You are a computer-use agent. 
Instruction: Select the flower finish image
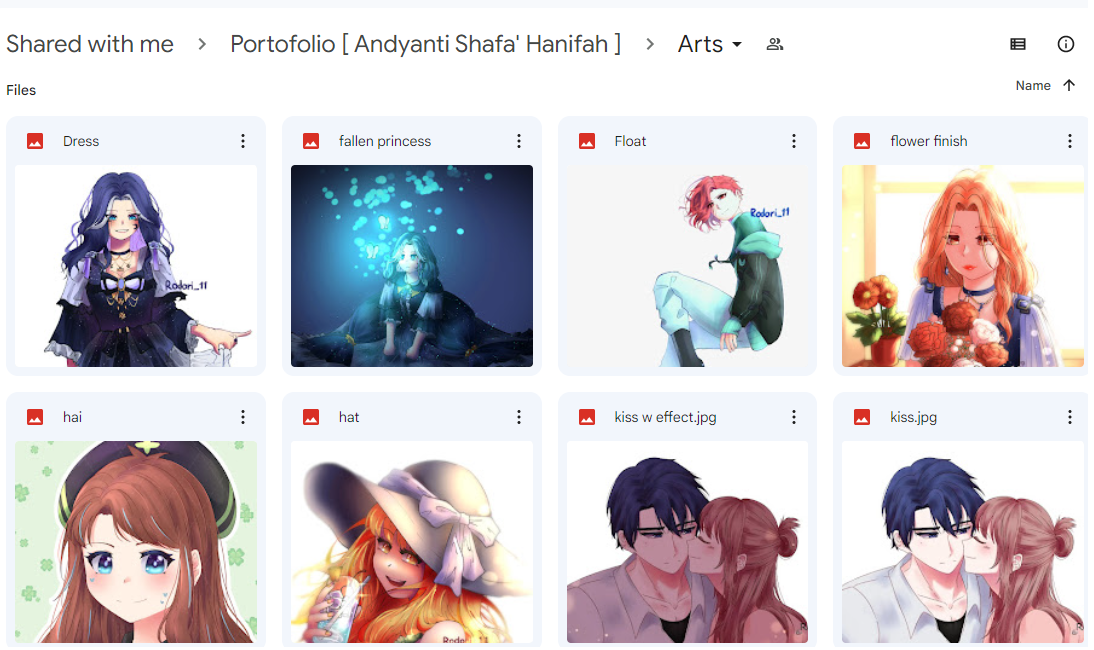(963, 266)
